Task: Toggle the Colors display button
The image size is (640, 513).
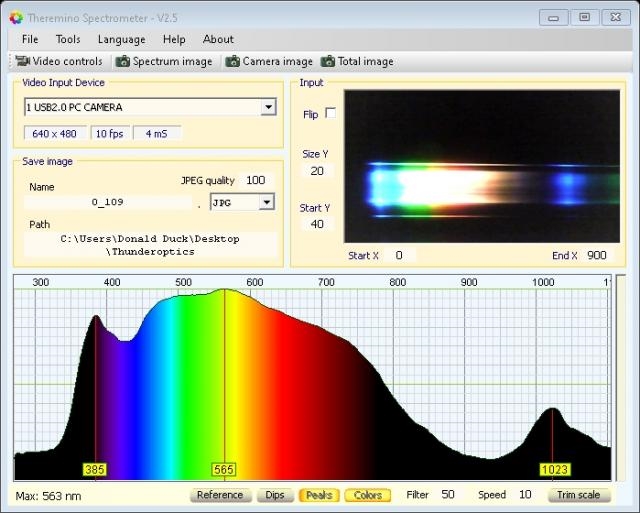Action: [x=368, y=495]
